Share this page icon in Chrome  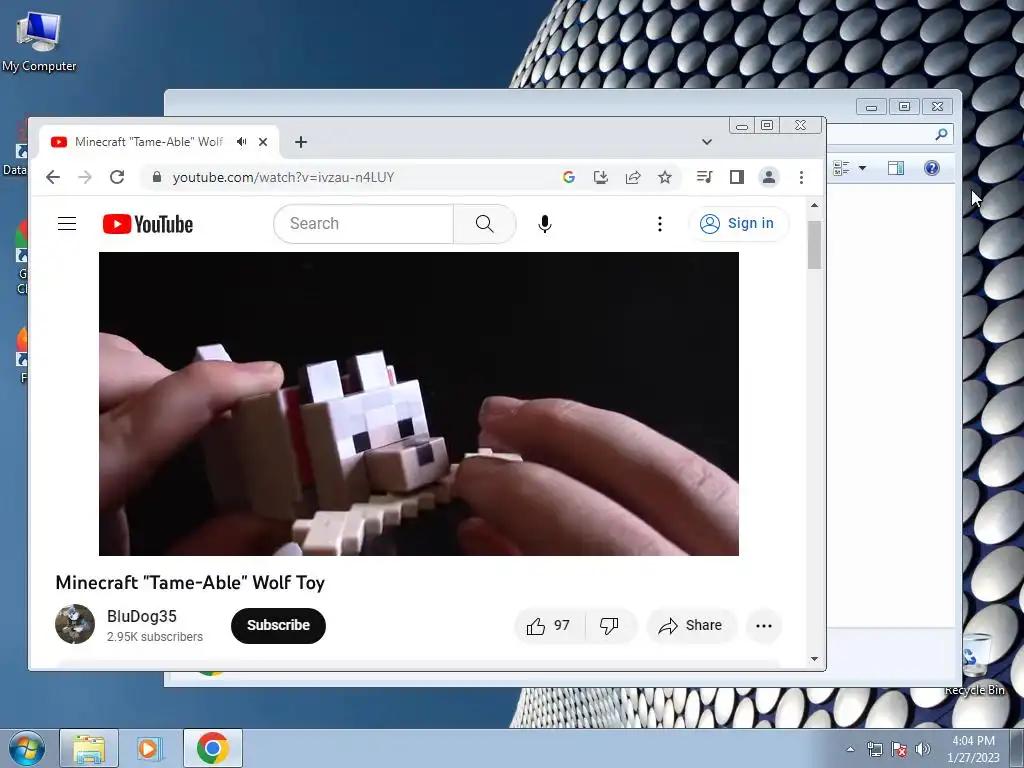pos(633,177)
